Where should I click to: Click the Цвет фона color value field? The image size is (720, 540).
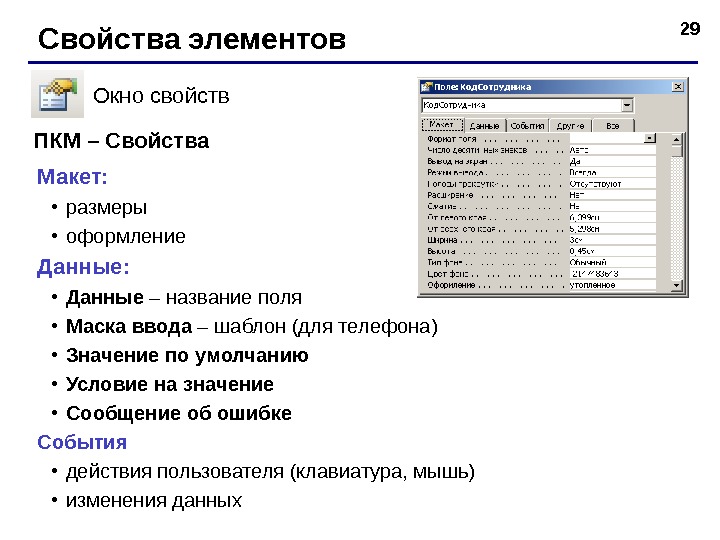click(x=612, y=274)
